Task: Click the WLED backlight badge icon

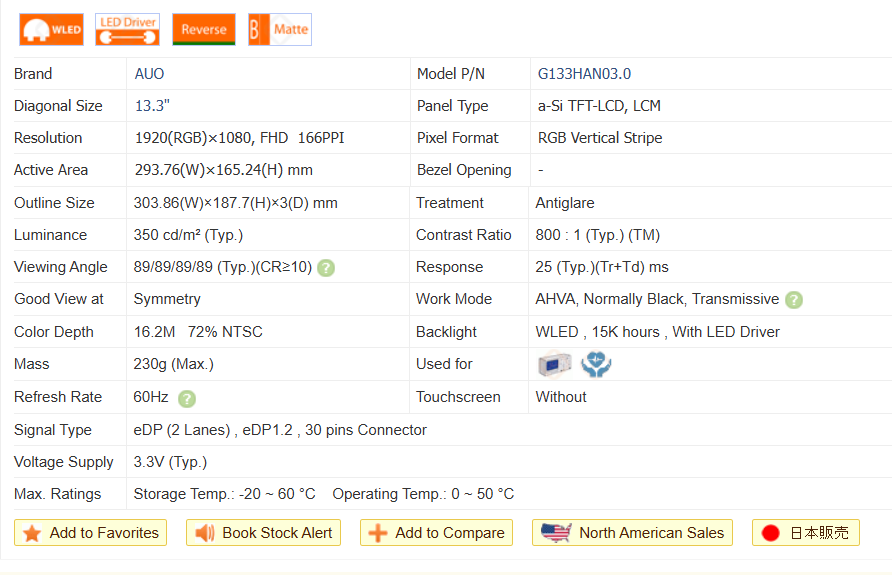Action: [51, 30]
